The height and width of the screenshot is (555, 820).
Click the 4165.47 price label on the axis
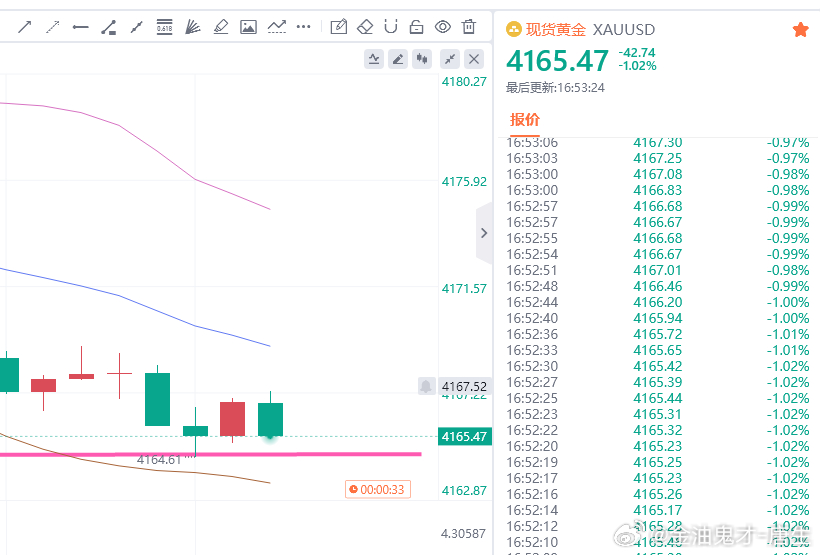(464, 436)
